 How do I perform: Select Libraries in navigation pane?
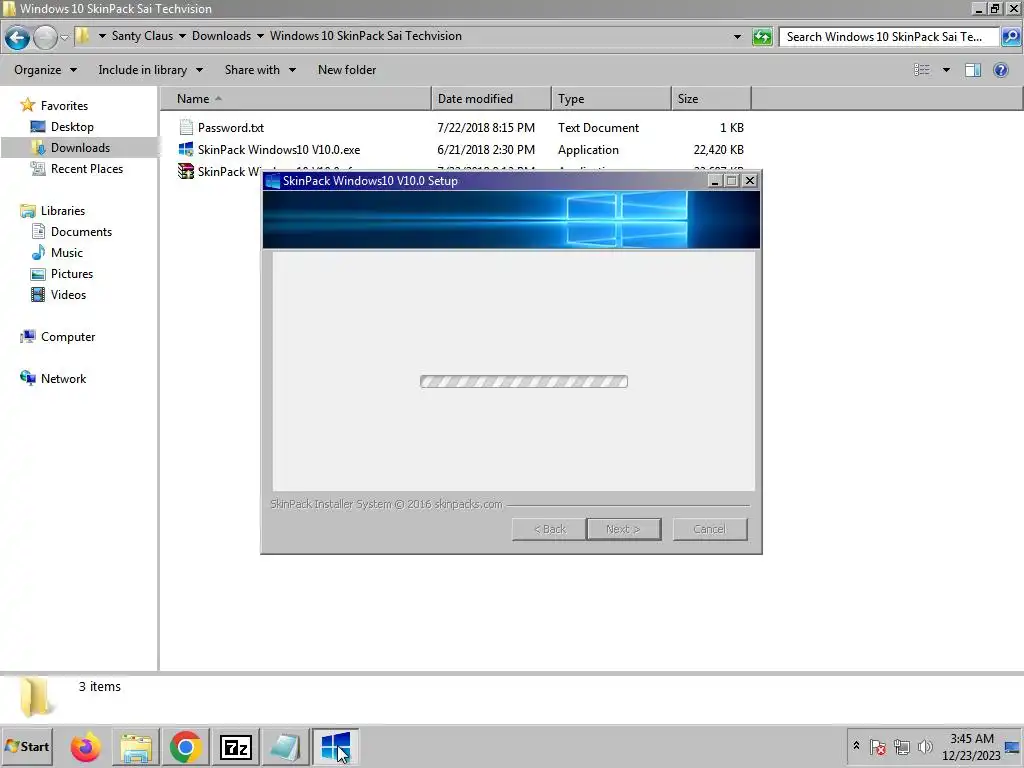[x=63, y=211]
